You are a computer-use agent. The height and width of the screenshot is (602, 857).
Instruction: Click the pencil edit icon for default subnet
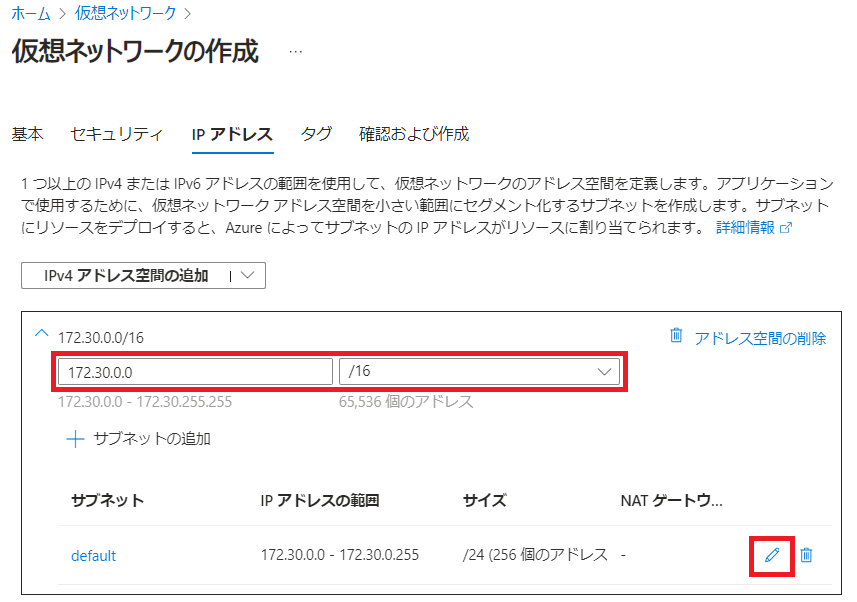[771, 555]
